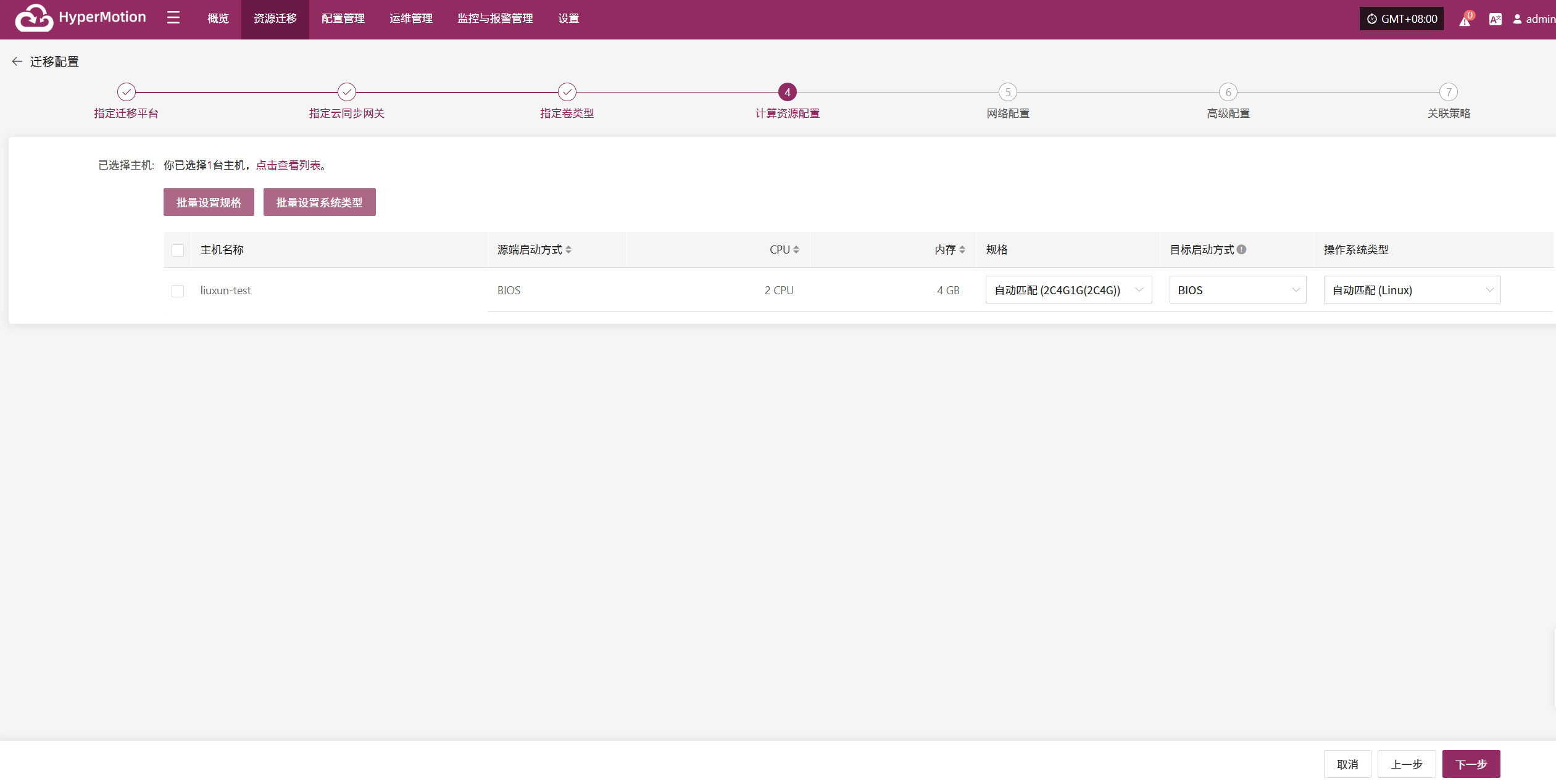Click the HyperMotion cloud logo
The image size is (1556, 784).
tap(34, 18)
